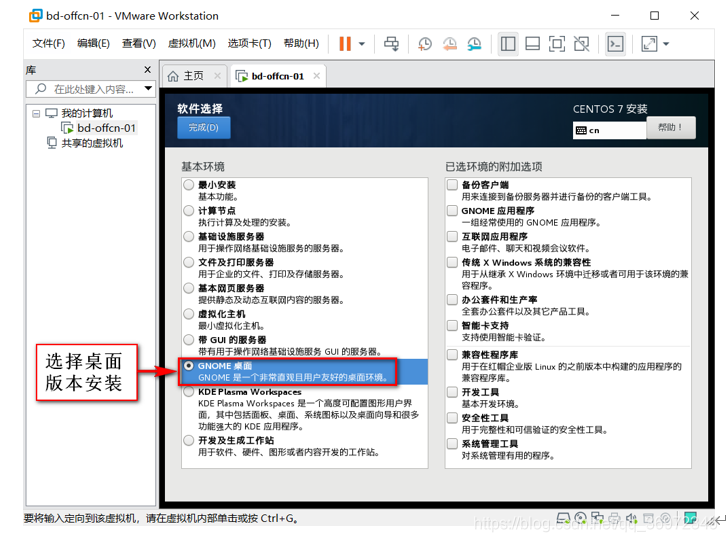Check the GNOME 应用程序 checkbox
Image resolution: width=727 pixels, height=542 pixels.
pyautogui.click(x=453, y=210)
